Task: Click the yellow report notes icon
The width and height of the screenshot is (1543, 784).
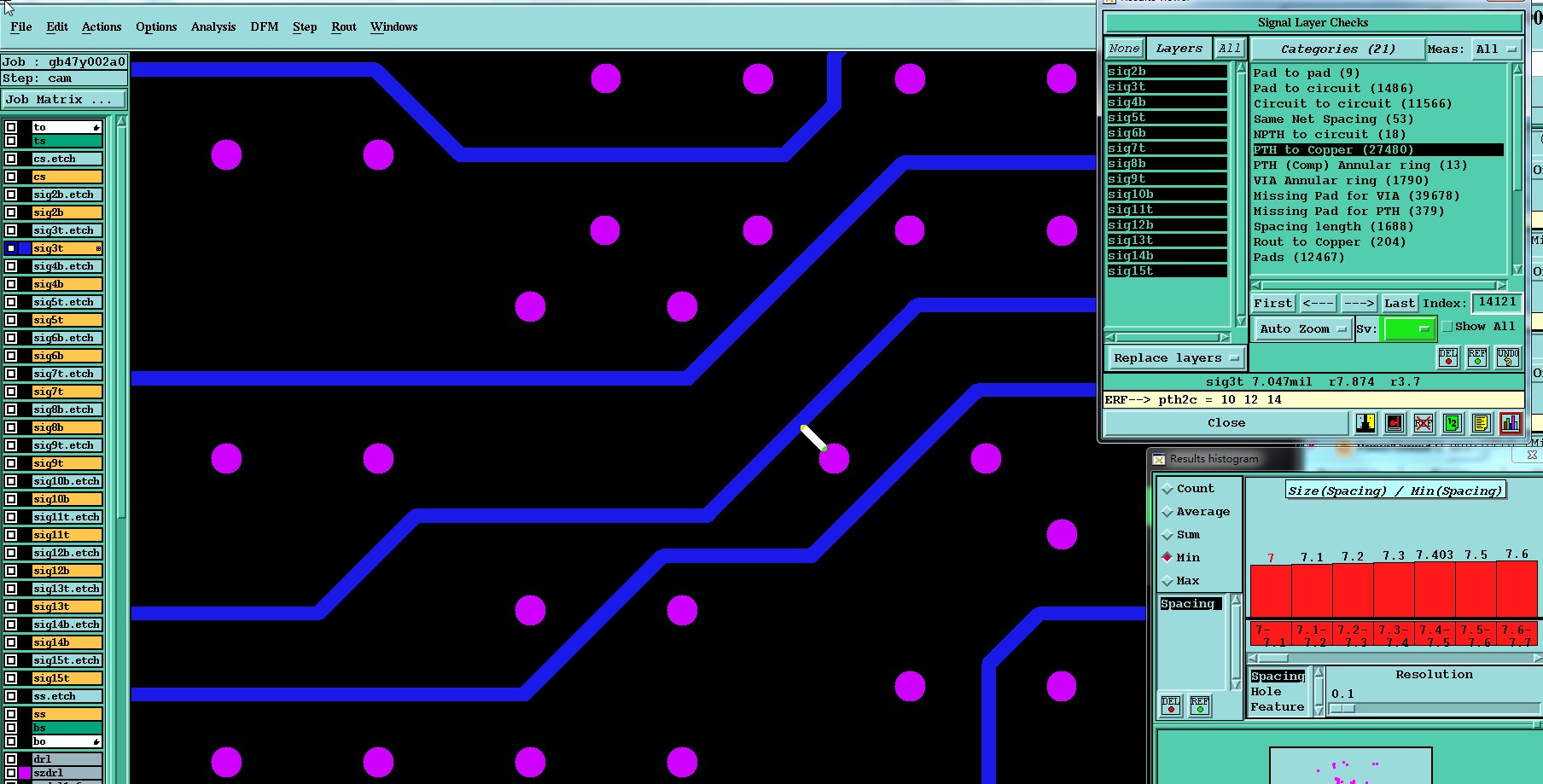Action: [x=1482, y=423]
